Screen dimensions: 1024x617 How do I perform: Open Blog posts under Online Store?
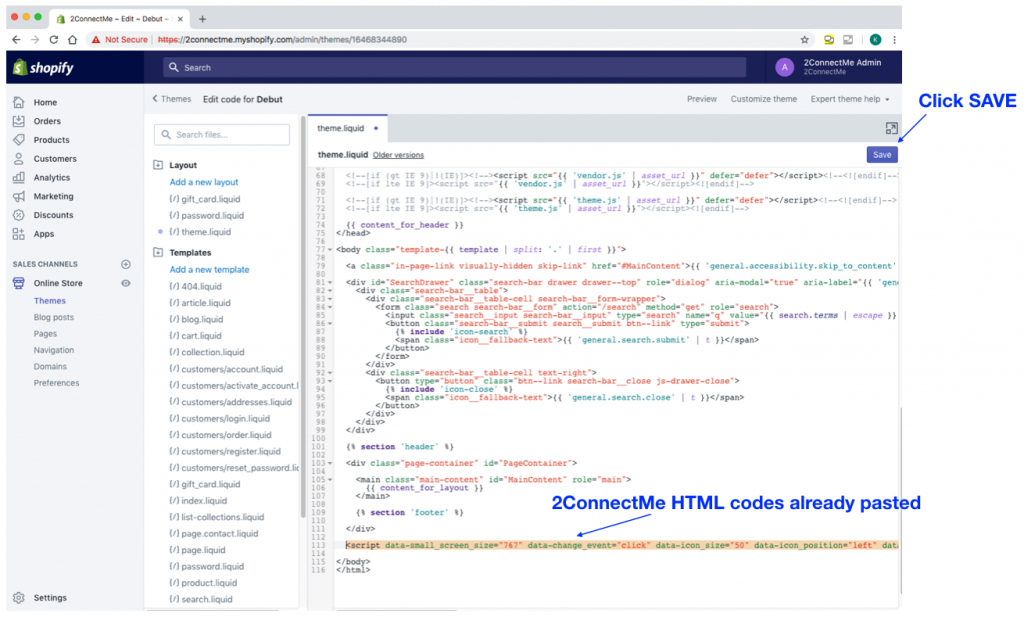[54, 317]
